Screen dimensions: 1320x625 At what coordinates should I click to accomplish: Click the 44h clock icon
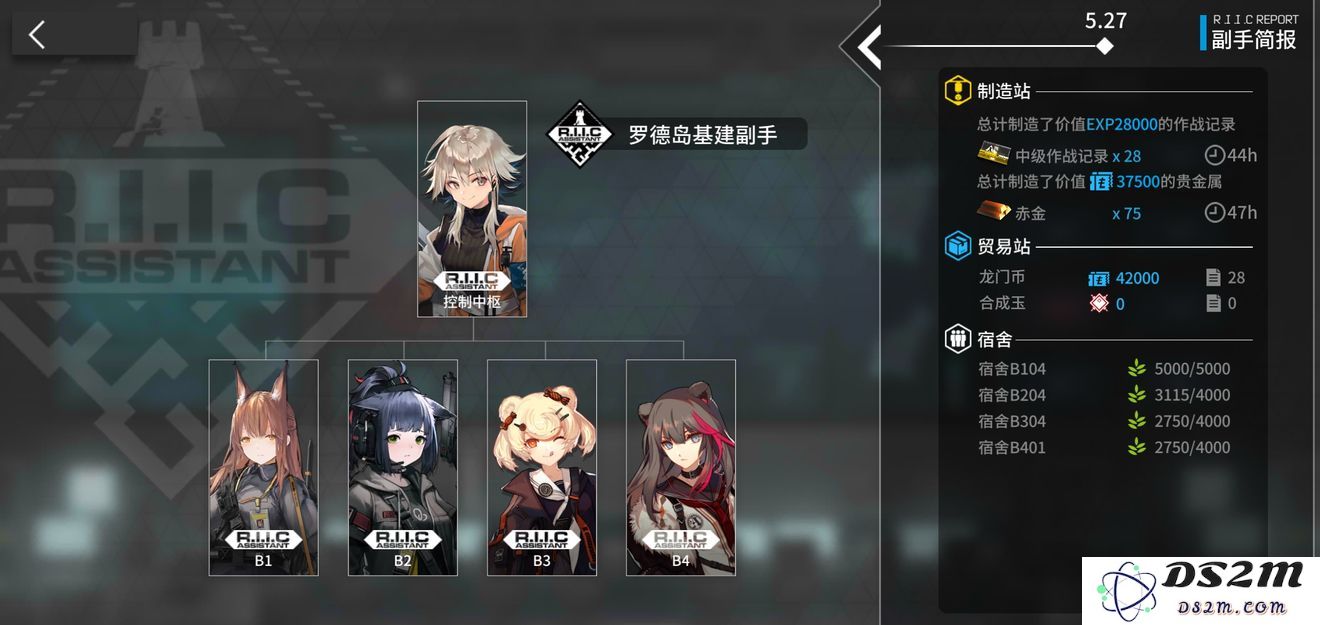click(x=1214, y=155)
